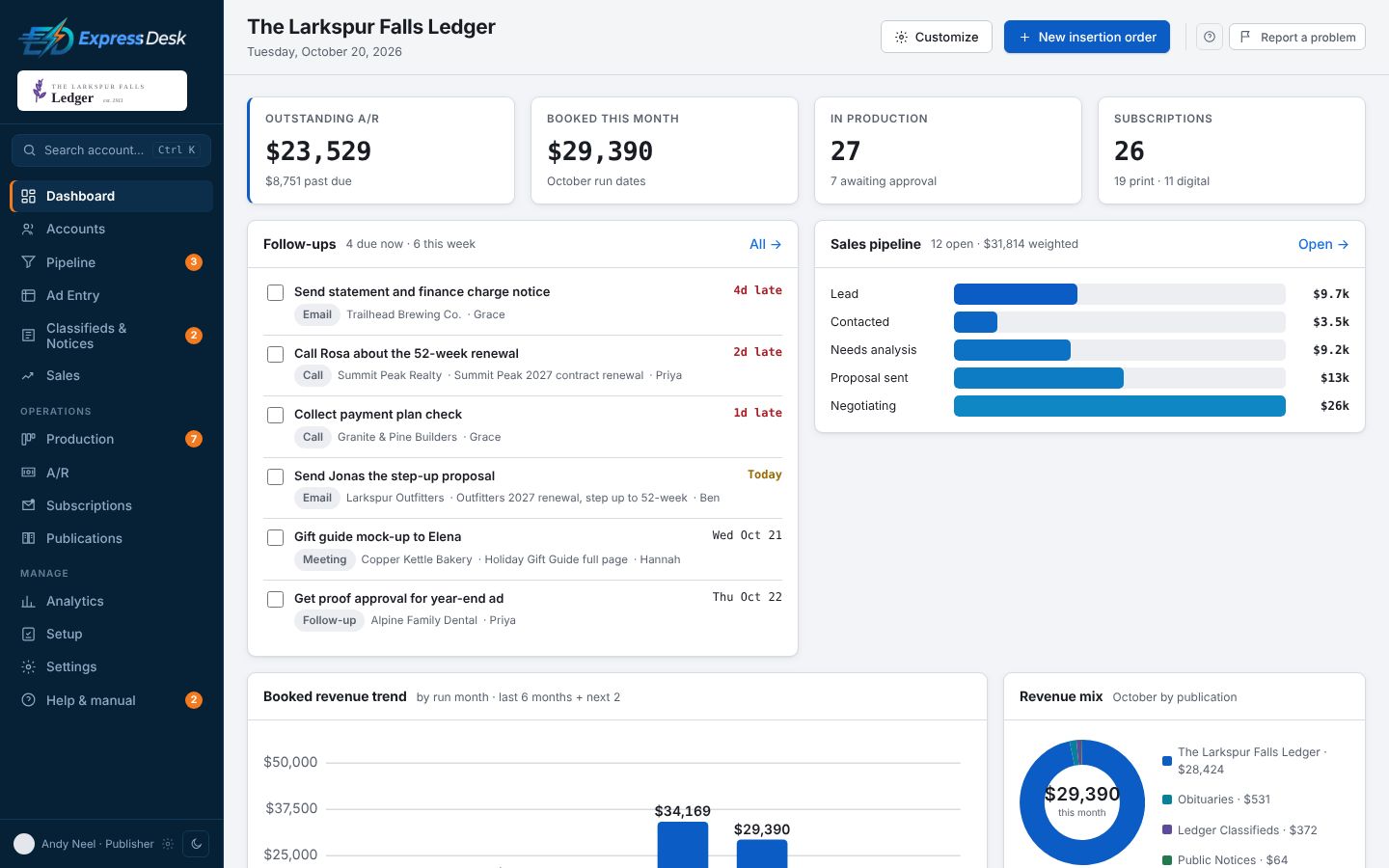Click the ExpressDesk logo icon
The image size is (1389, 868).
point(46,38)
